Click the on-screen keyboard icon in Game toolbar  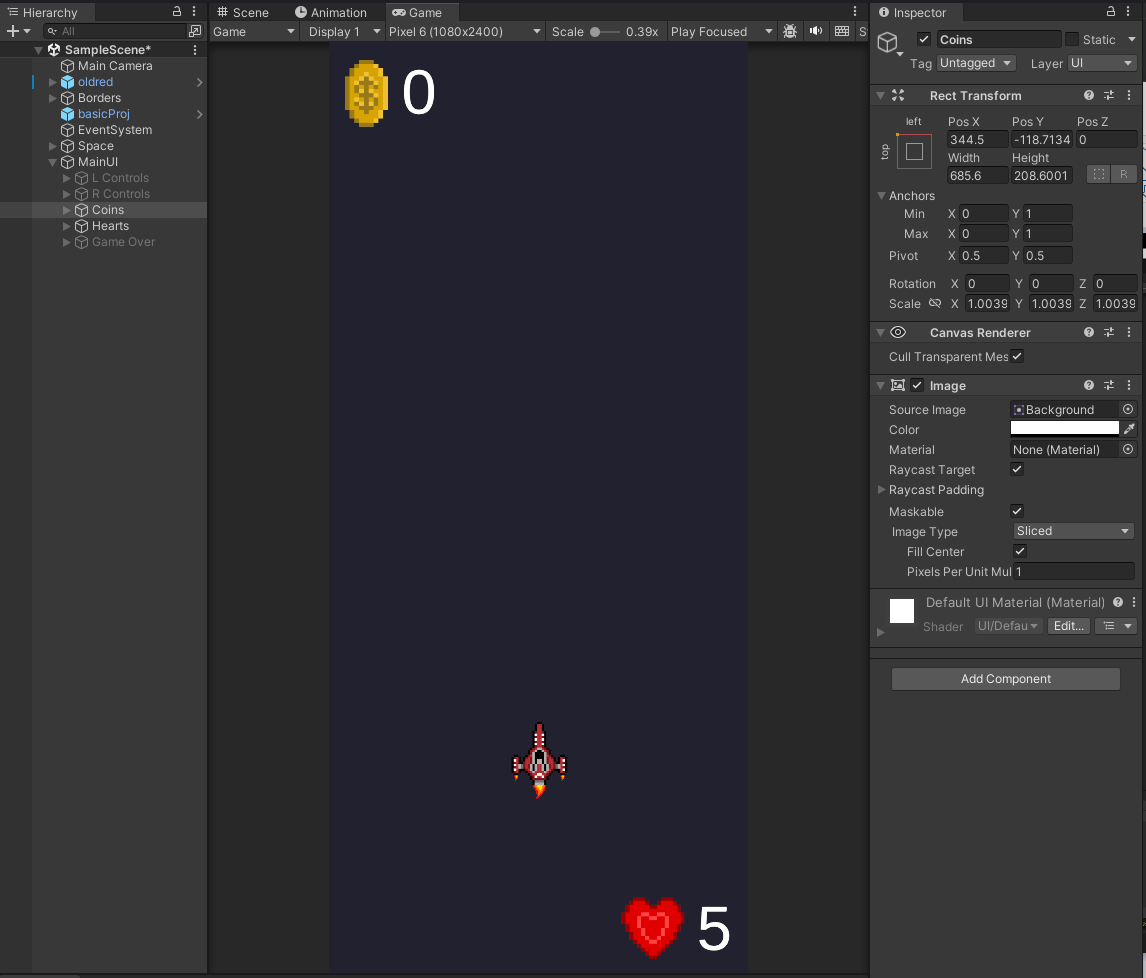pyautogui.click(x=840, y=31)
